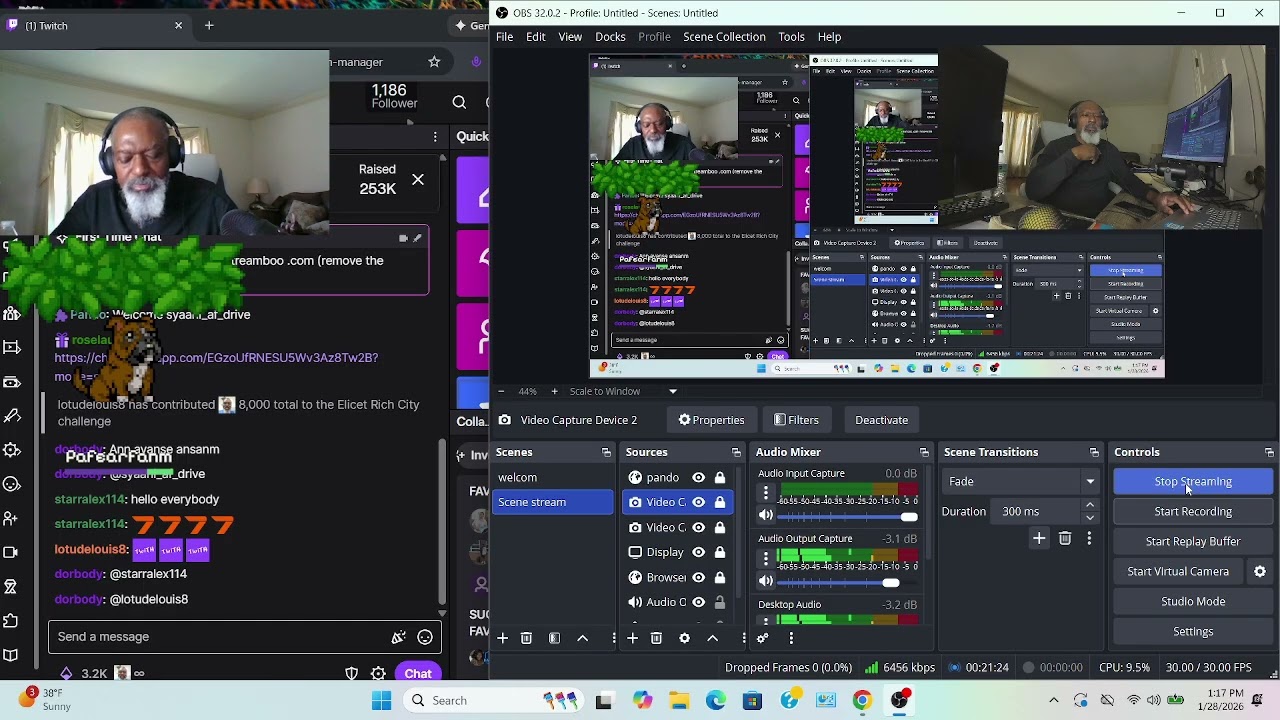Open preview Scale to Window dropdown
The width and height of the screenshot is (1280, 720).
[623, 391]
